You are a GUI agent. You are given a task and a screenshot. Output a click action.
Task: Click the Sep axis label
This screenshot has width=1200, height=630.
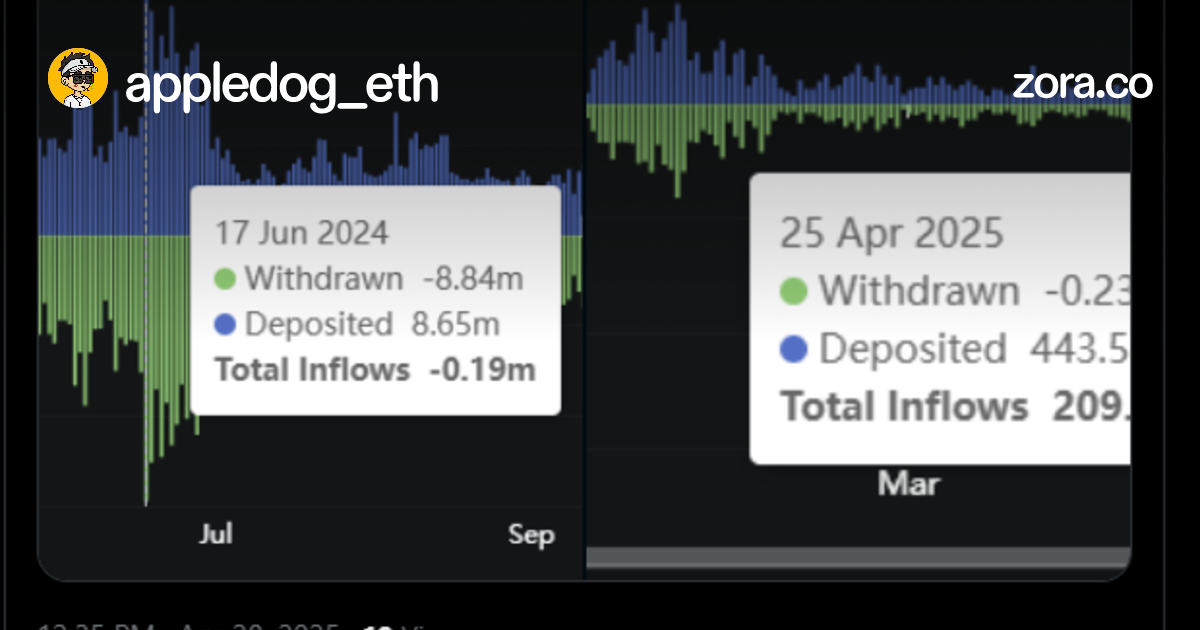click(531, 535)
